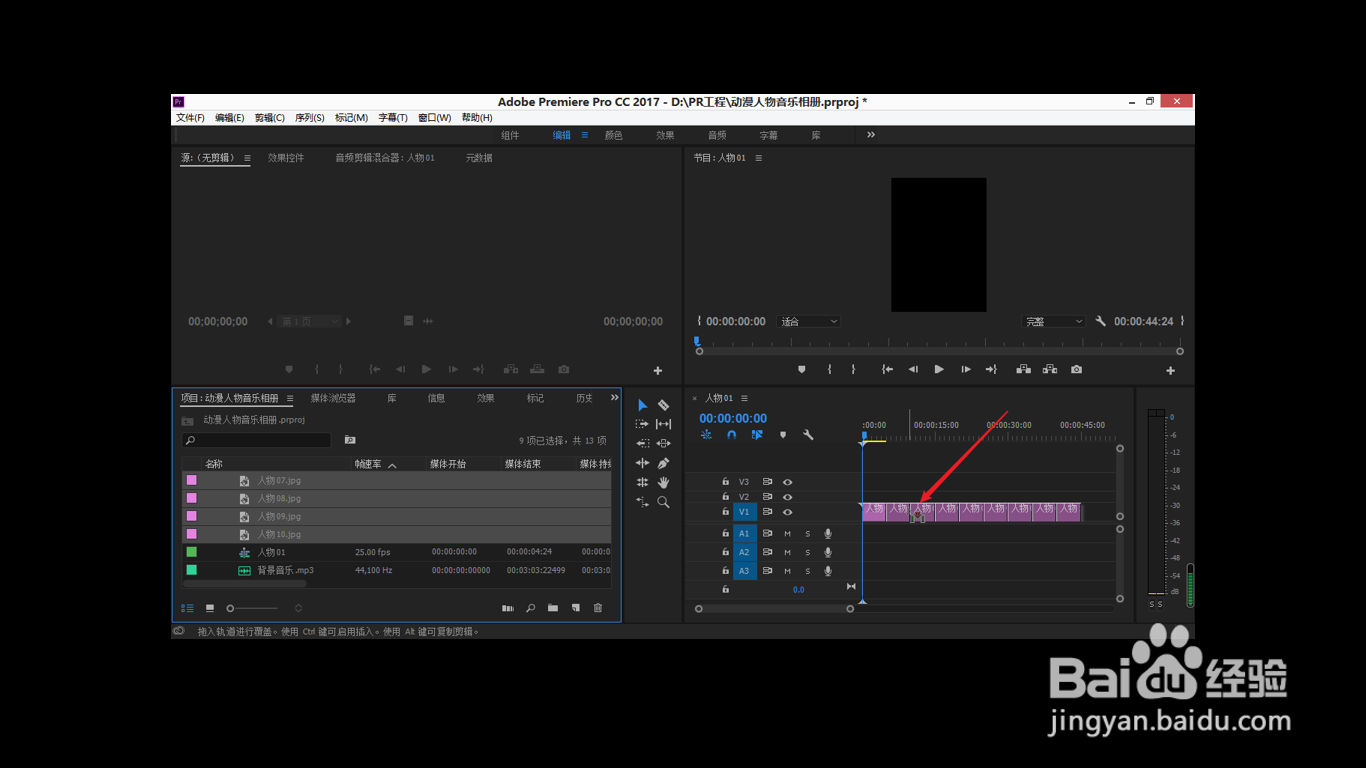Open the Program monitor panel menu
The height and width of the screenshot is (768, 1366).
coord(758,158)
